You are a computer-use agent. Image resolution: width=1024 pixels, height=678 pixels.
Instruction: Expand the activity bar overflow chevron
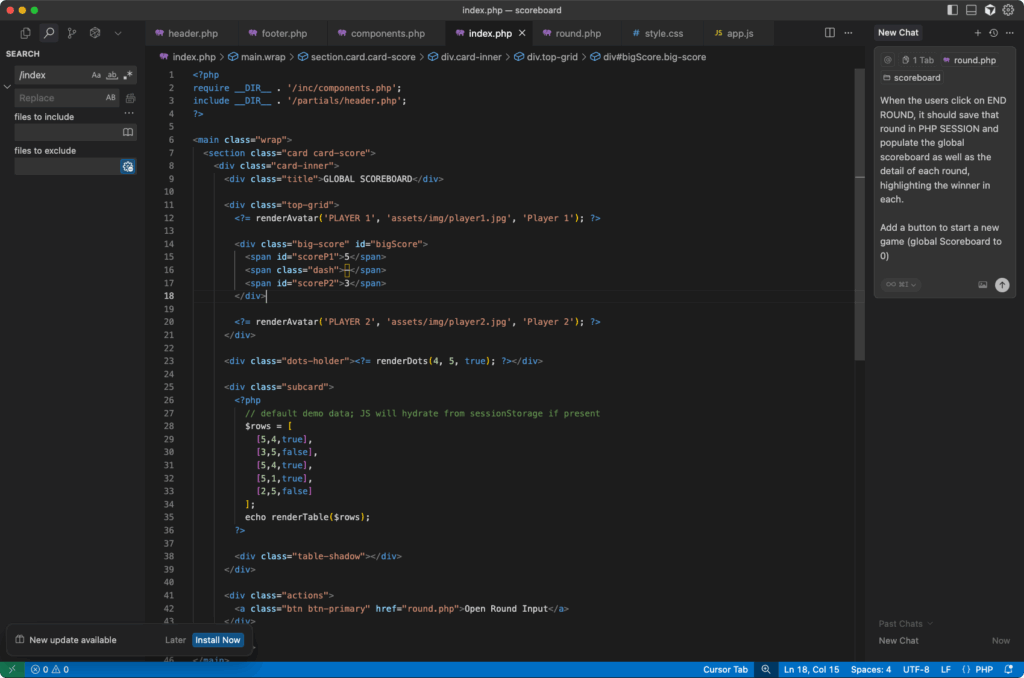point(118,33)
